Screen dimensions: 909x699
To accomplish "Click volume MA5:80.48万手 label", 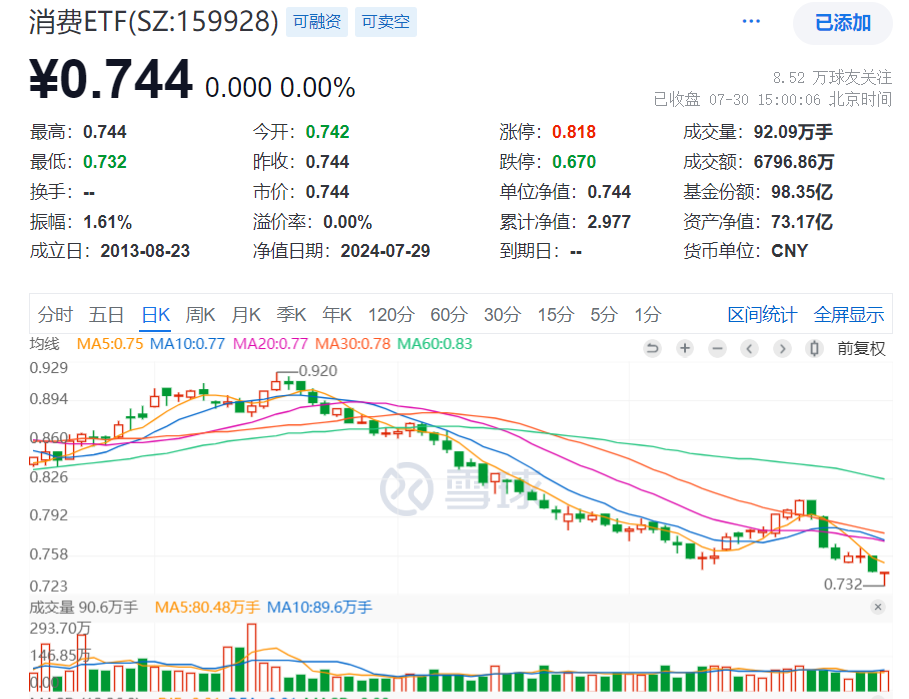I will 207,607.
